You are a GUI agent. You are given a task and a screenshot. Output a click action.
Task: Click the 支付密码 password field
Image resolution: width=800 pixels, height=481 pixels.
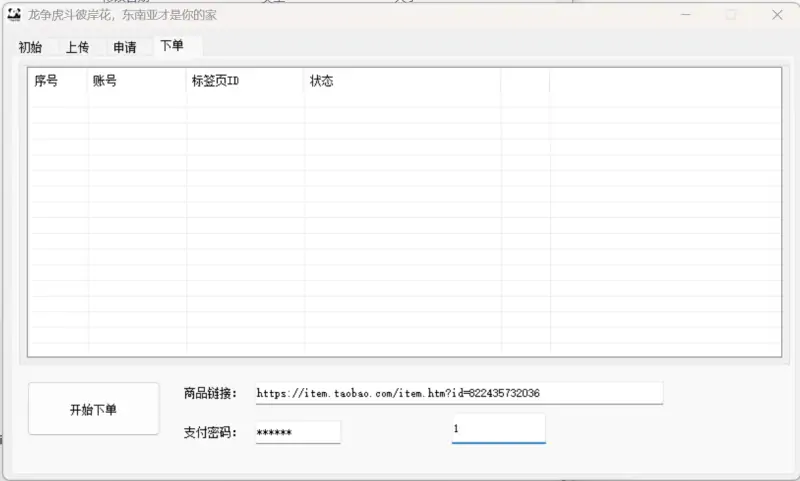[297, 432]
